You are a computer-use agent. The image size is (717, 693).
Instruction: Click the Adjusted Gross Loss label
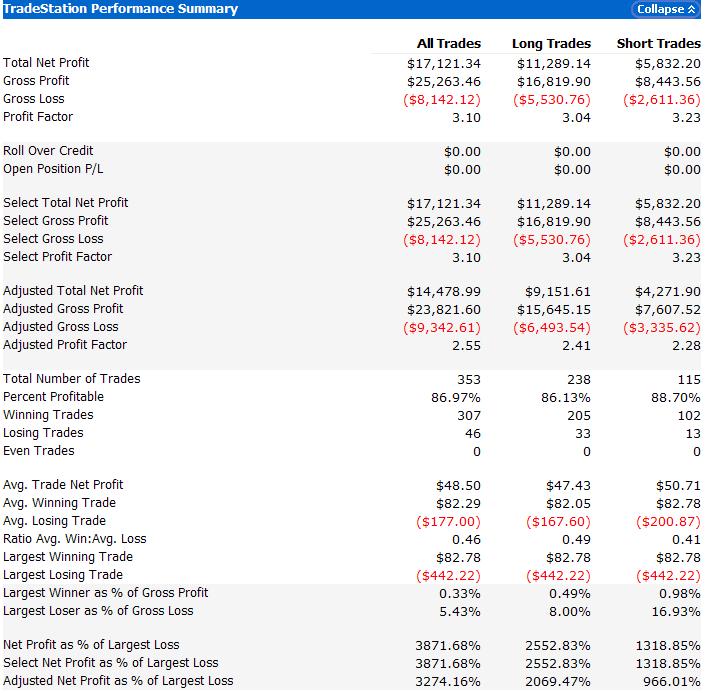(61, 327)
